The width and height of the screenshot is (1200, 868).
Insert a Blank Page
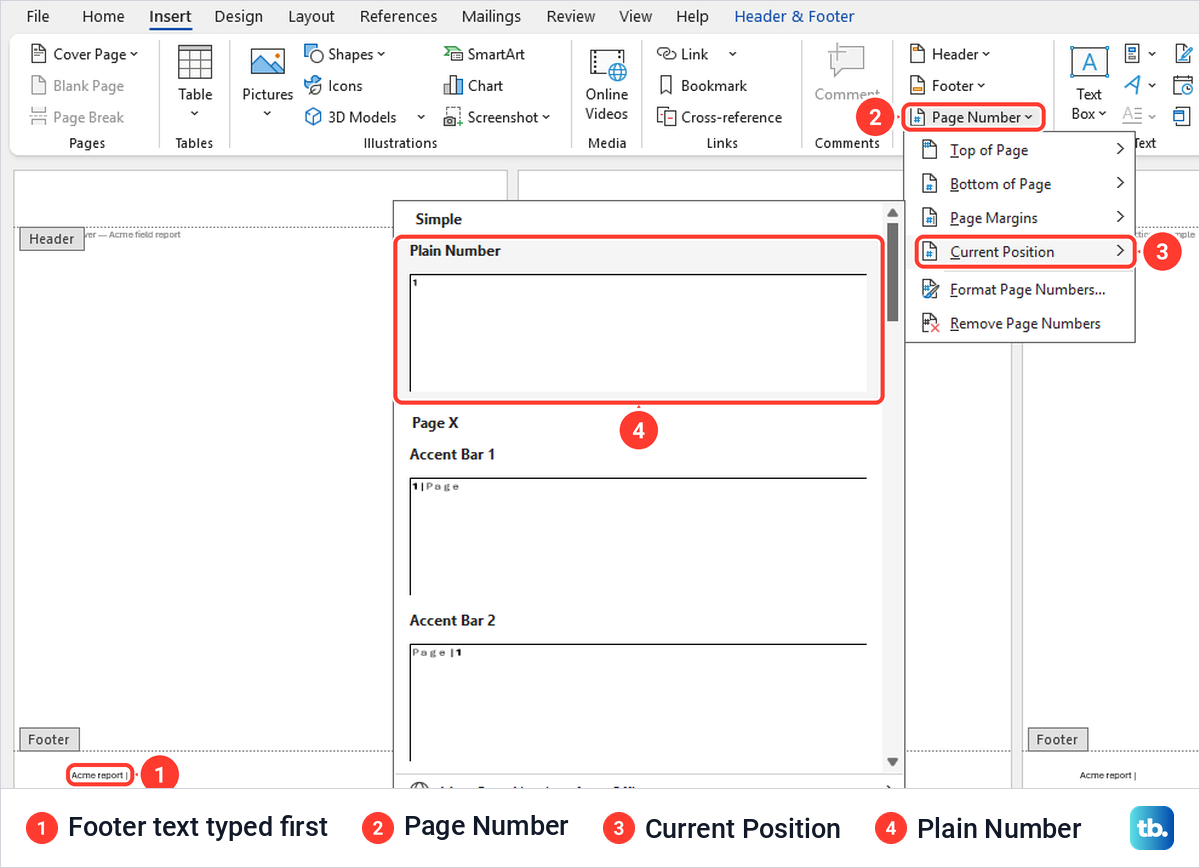[78, 86]
